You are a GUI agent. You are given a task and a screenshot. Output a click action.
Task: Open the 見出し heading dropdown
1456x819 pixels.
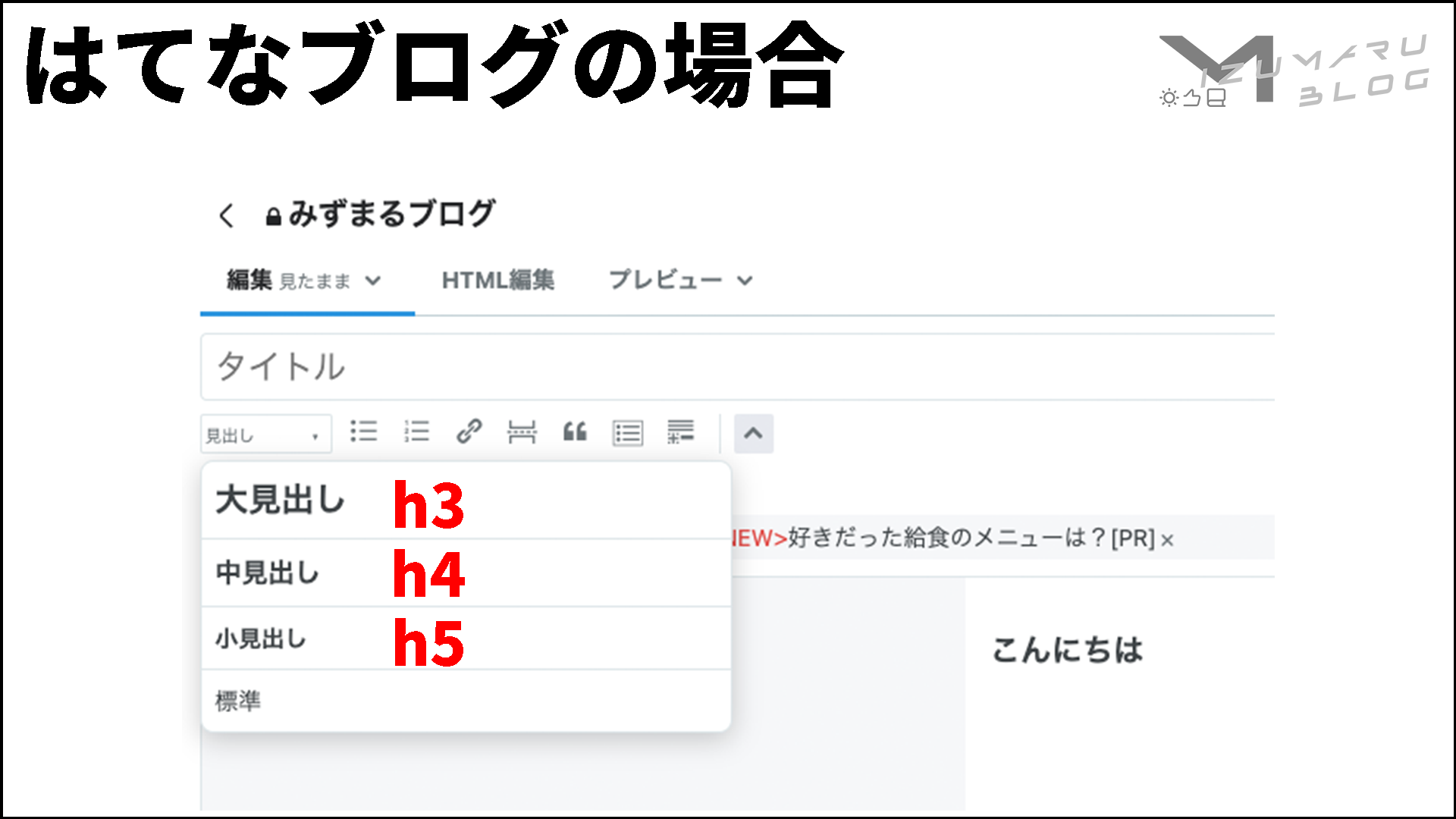tap(266, 435)
